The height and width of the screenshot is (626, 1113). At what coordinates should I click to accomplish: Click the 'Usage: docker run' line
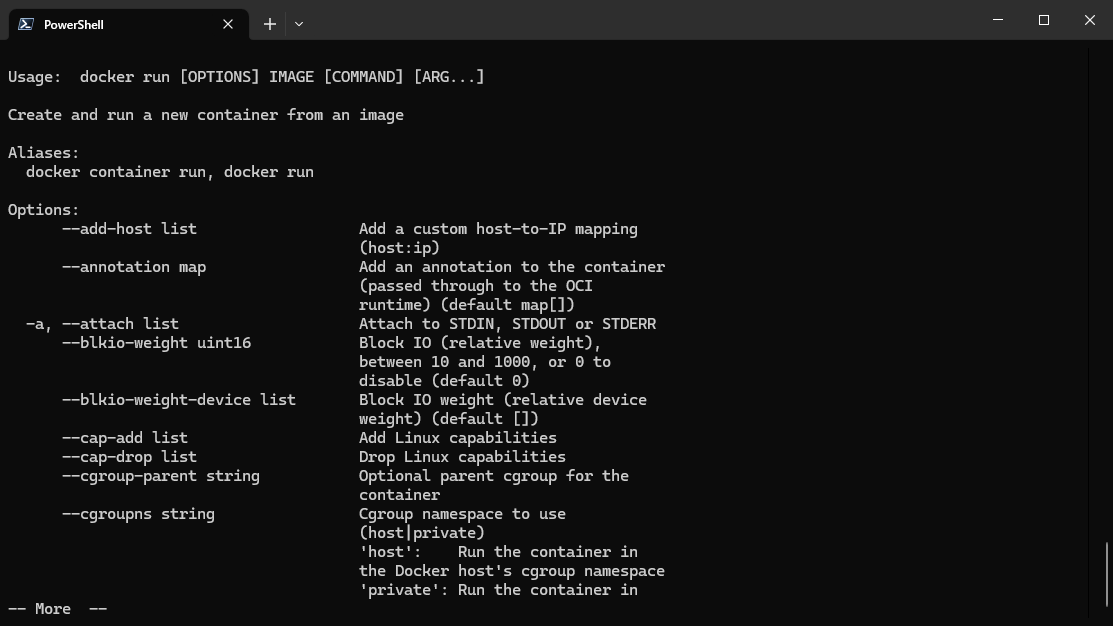(x=246, y=77)
